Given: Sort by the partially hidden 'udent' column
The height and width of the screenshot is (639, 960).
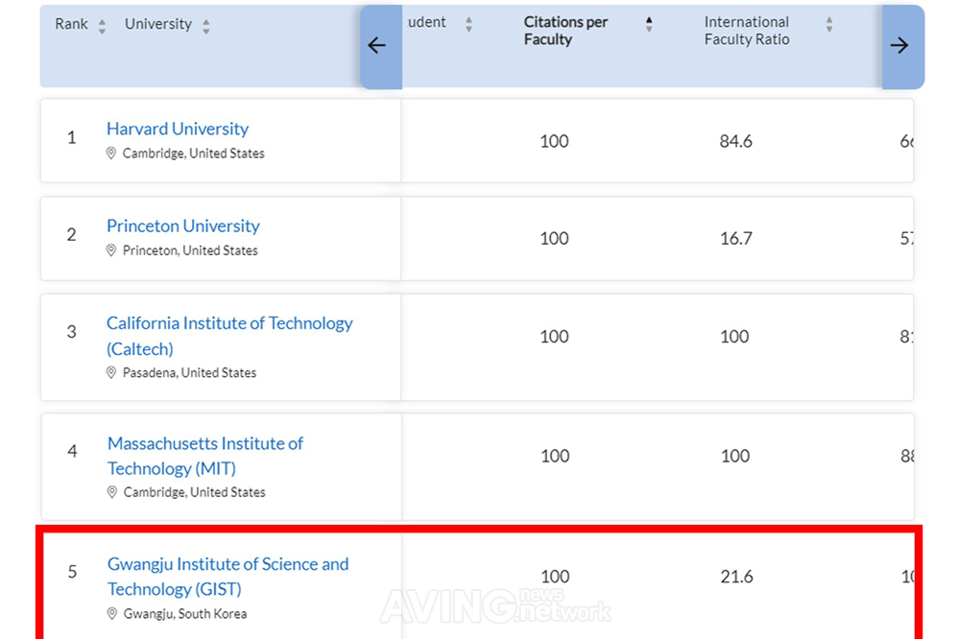Looking at the screenshot, I should coord(469,24).
